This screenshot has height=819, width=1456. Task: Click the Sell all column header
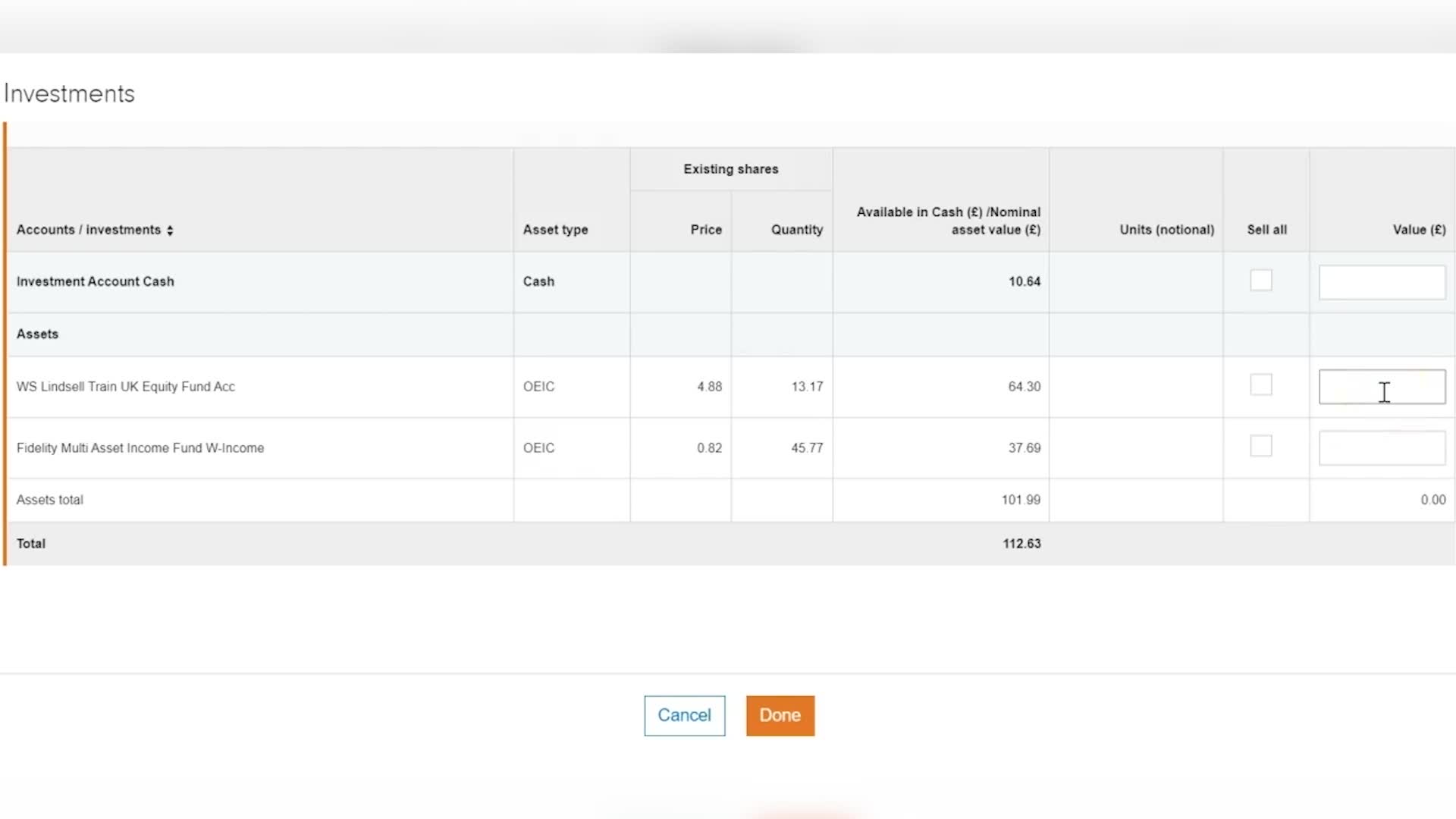1266,230
